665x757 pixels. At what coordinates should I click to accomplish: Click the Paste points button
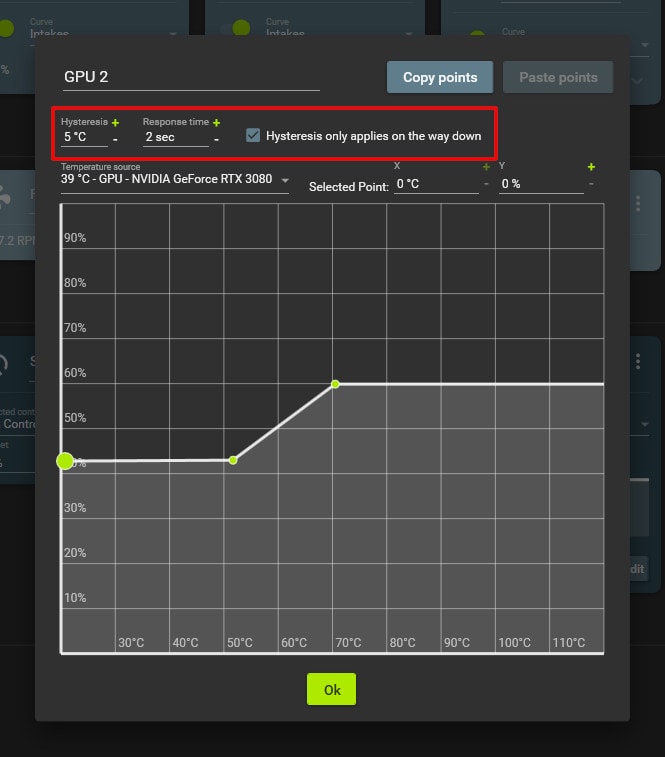[558, 77]
